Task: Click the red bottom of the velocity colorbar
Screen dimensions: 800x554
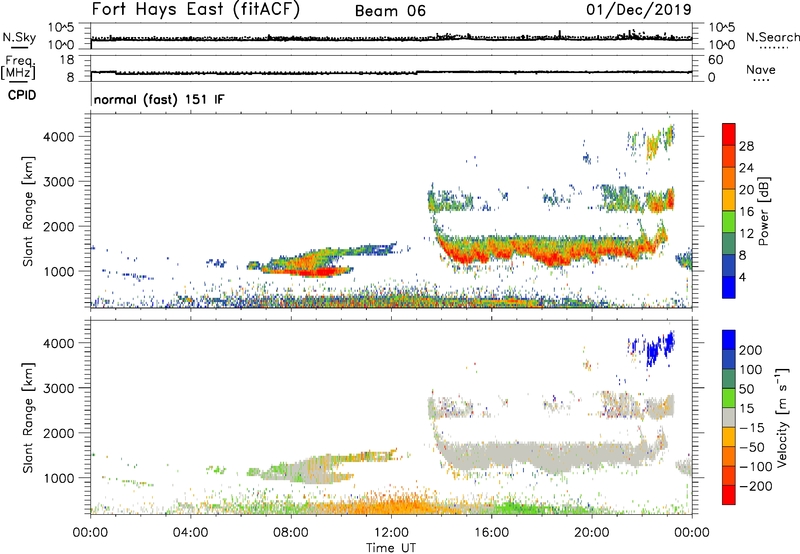Action: 729,495
